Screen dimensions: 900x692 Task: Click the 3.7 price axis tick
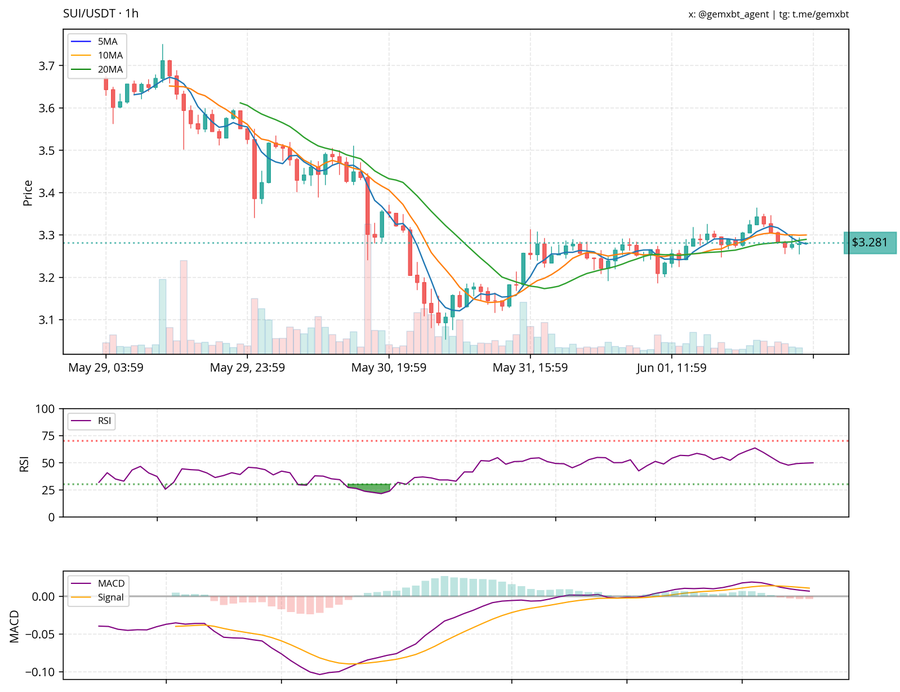(x=47, y=66)
